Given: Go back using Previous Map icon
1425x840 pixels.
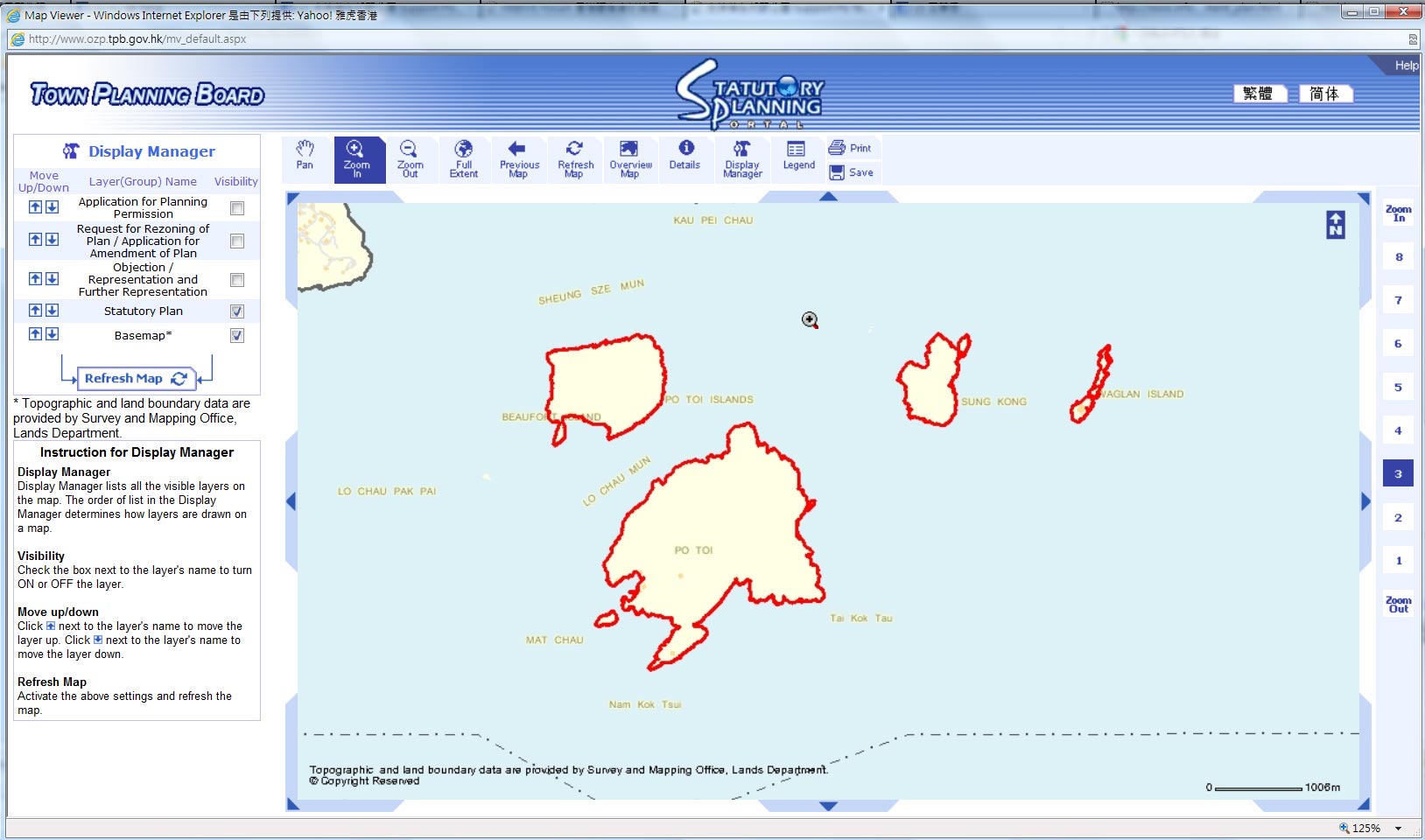Looking at the screenshot, I should tap(519, 158).
